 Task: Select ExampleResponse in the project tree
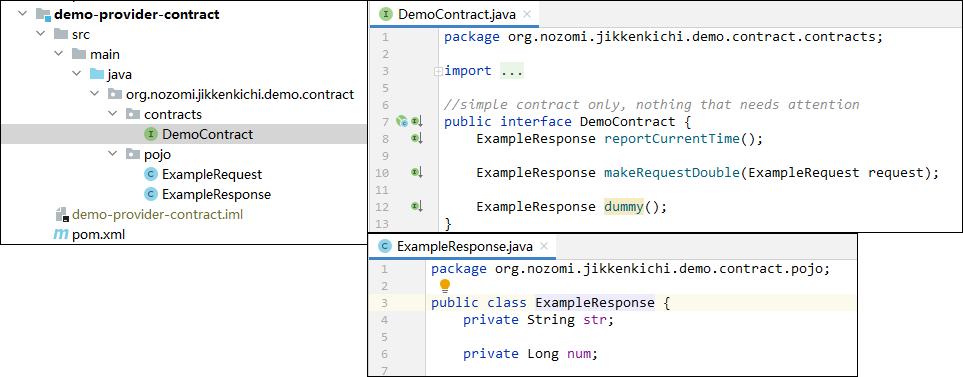[x=216, y=195]
